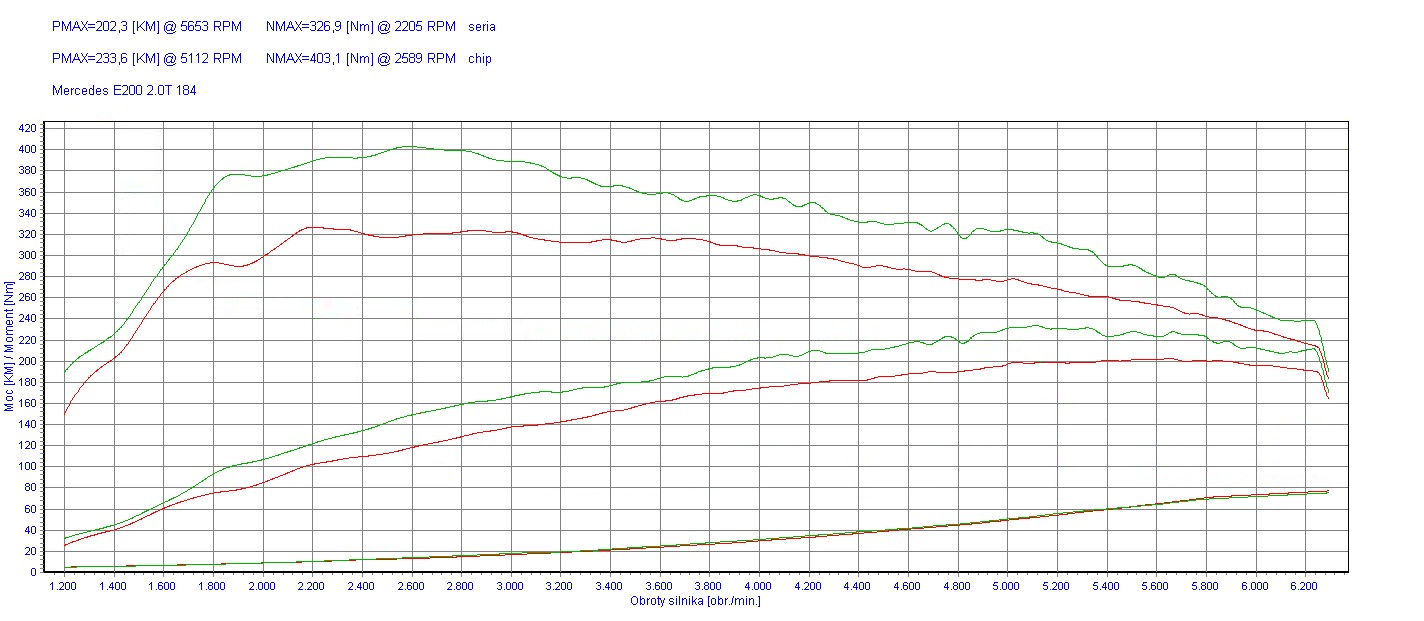This screenshot has height=621, width=1424.
Task: Click the 'Mercedes E200 2.0T 184' title
Action: (124, 91)
